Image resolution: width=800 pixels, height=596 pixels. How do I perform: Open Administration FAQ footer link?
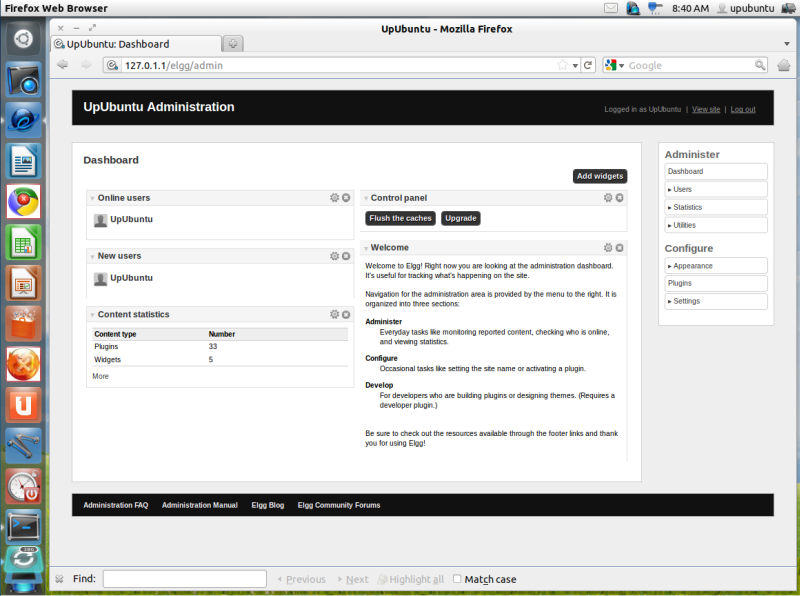click(x=115, y=505)
